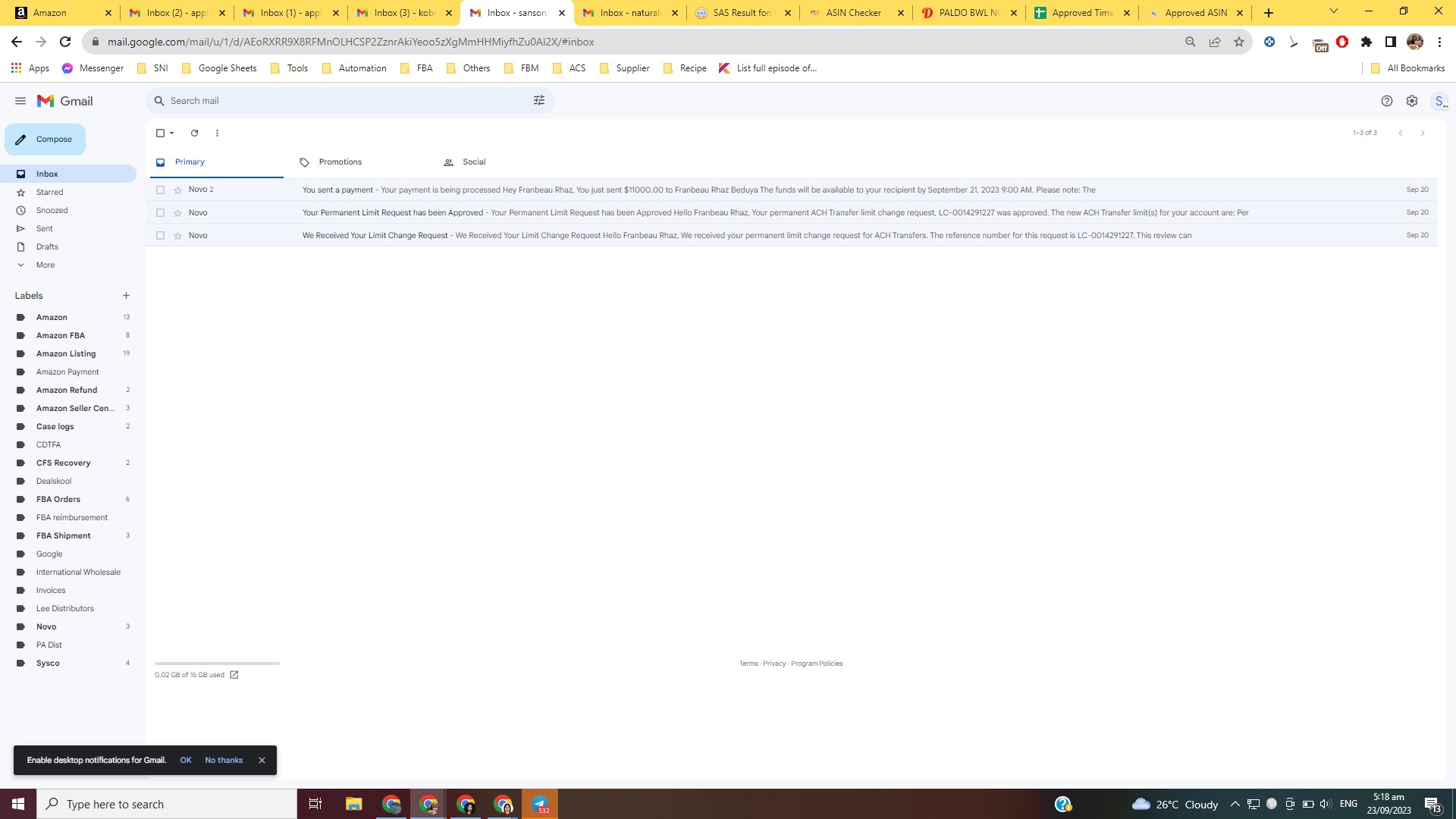Screen dimensions: 1456x819
Task: Open browser Extensions puzzle icon
Action: tap(1367, 42)
